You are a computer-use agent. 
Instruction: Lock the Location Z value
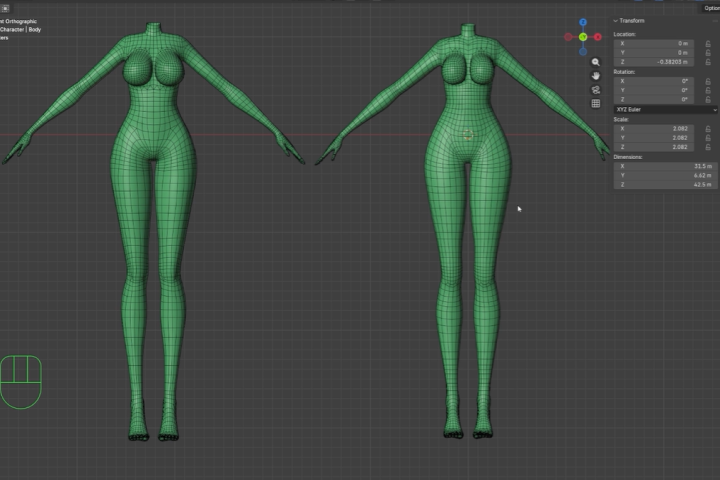(708, 62)
